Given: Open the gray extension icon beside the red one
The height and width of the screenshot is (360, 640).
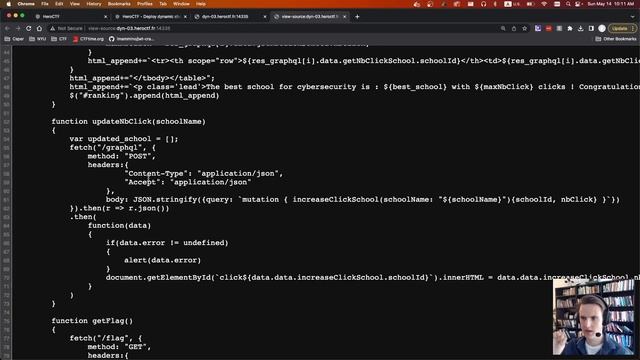Looking at the screenshot, I should coord(559,29).
